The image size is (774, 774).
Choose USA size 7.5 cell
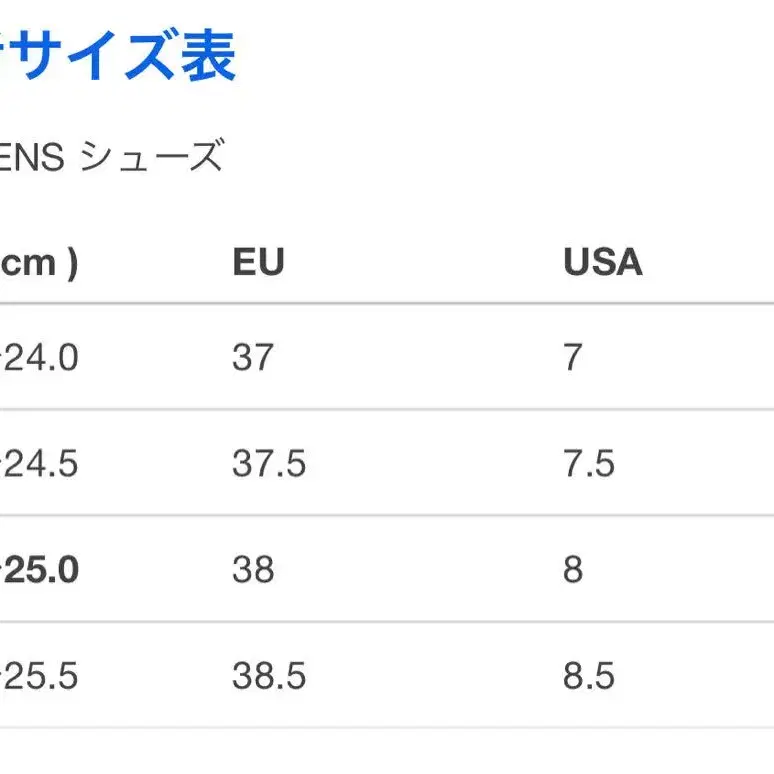[x=588, y=464]
